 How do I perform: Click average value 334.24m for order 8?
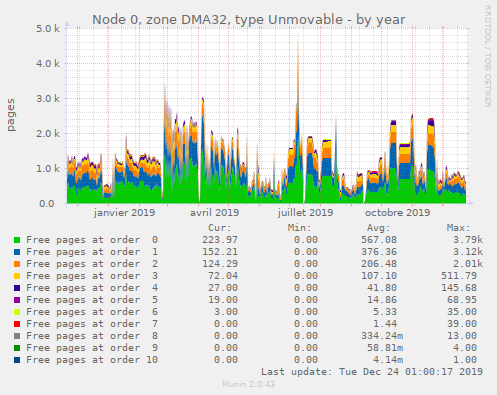tap(382, 336)
